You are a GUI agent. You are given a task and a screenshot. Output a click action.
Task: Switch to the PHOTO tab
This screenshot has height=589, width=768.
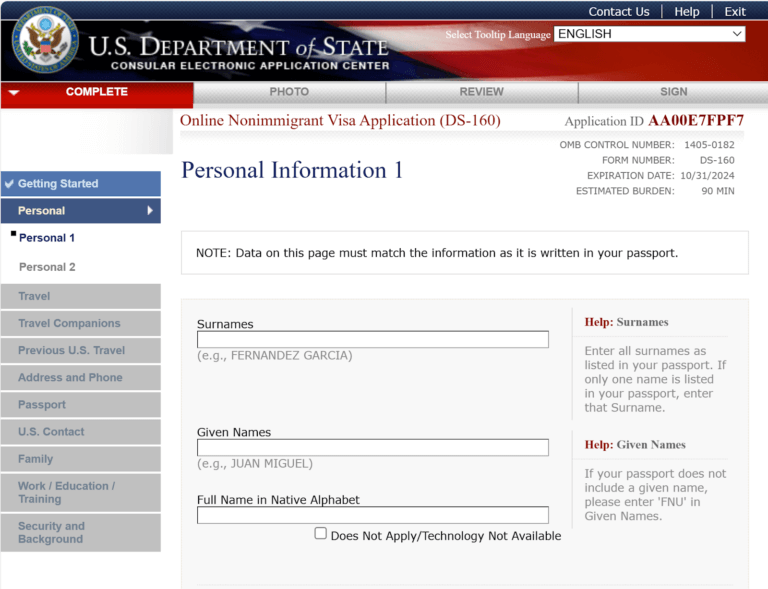289,92
